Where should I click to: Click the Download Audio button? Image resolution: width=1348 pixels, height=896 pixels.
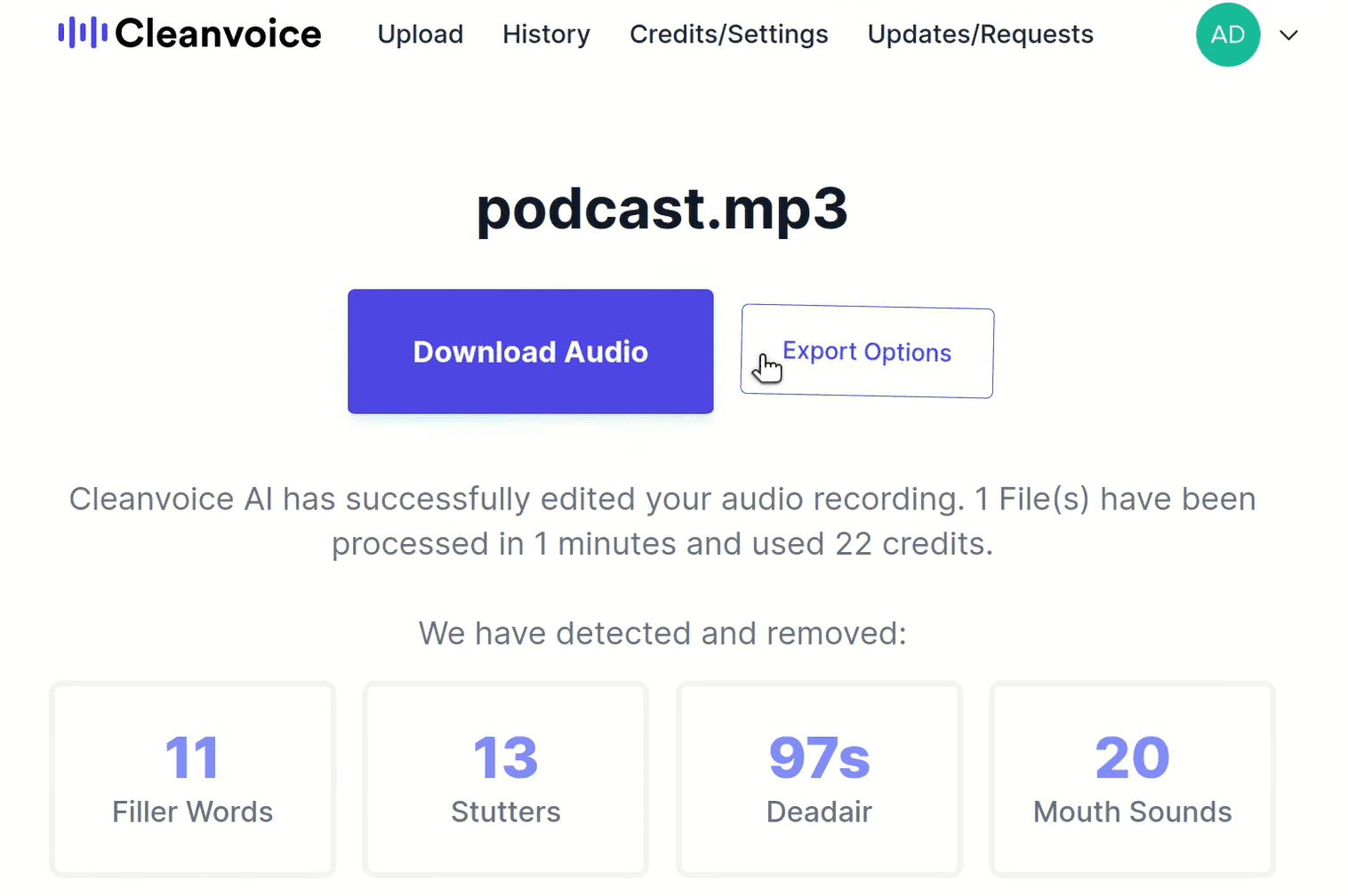click(531, 351)
